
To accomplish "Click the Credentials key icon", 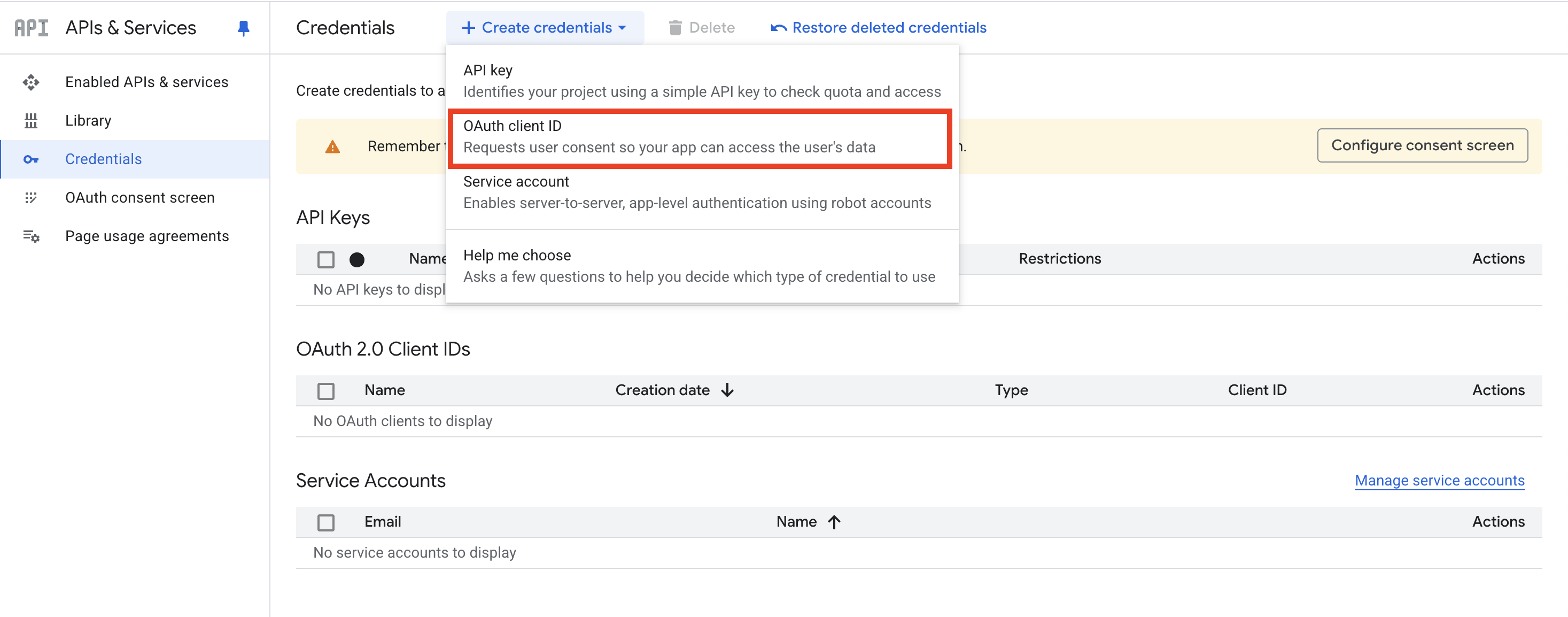I will tap(31, 159).
